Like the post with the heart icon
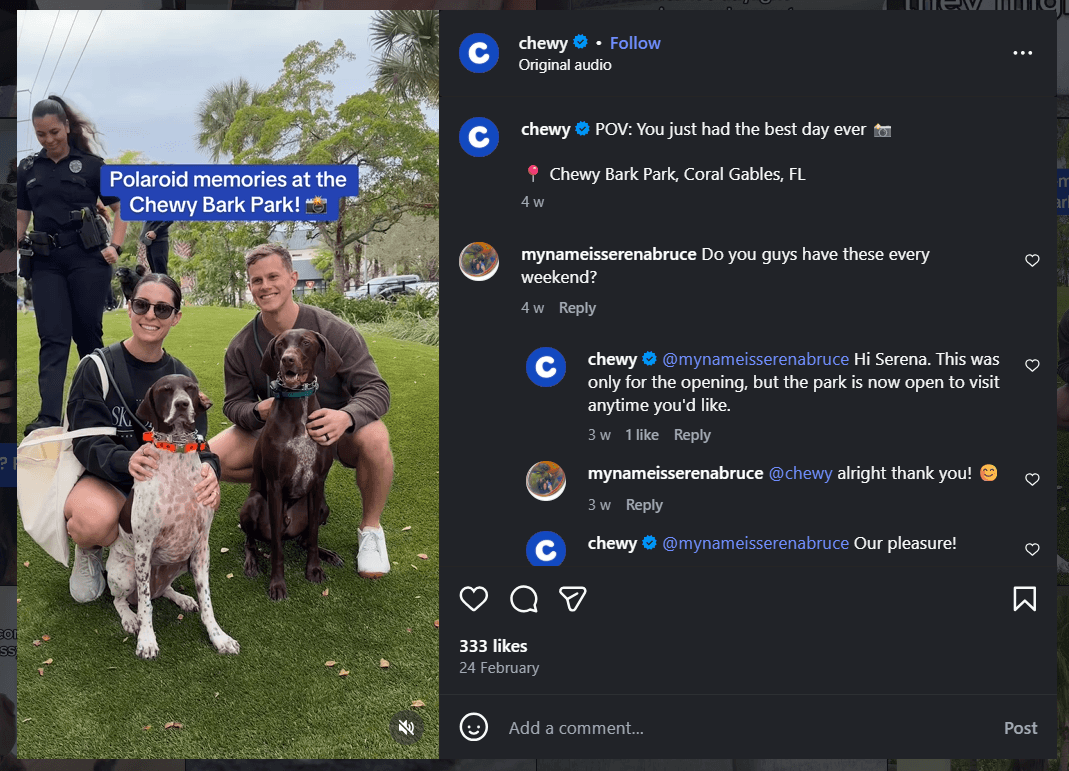Viewport: 1069px width, 771px height. pyautogui.click(x=474, y=599)
